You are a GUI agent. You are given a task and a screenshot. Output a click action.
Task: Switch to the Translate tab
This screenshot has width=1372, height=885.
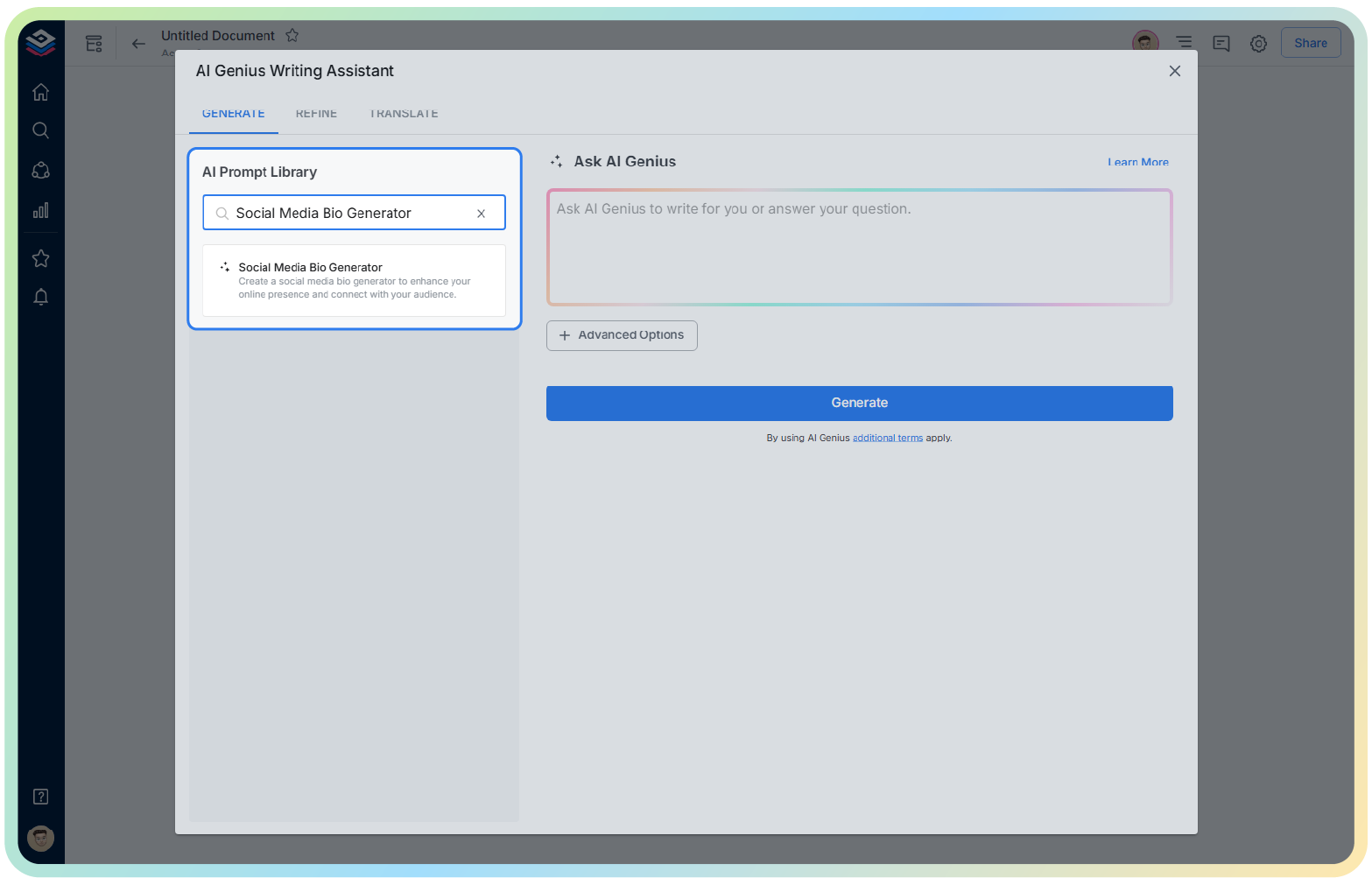[x=404, y=114]
